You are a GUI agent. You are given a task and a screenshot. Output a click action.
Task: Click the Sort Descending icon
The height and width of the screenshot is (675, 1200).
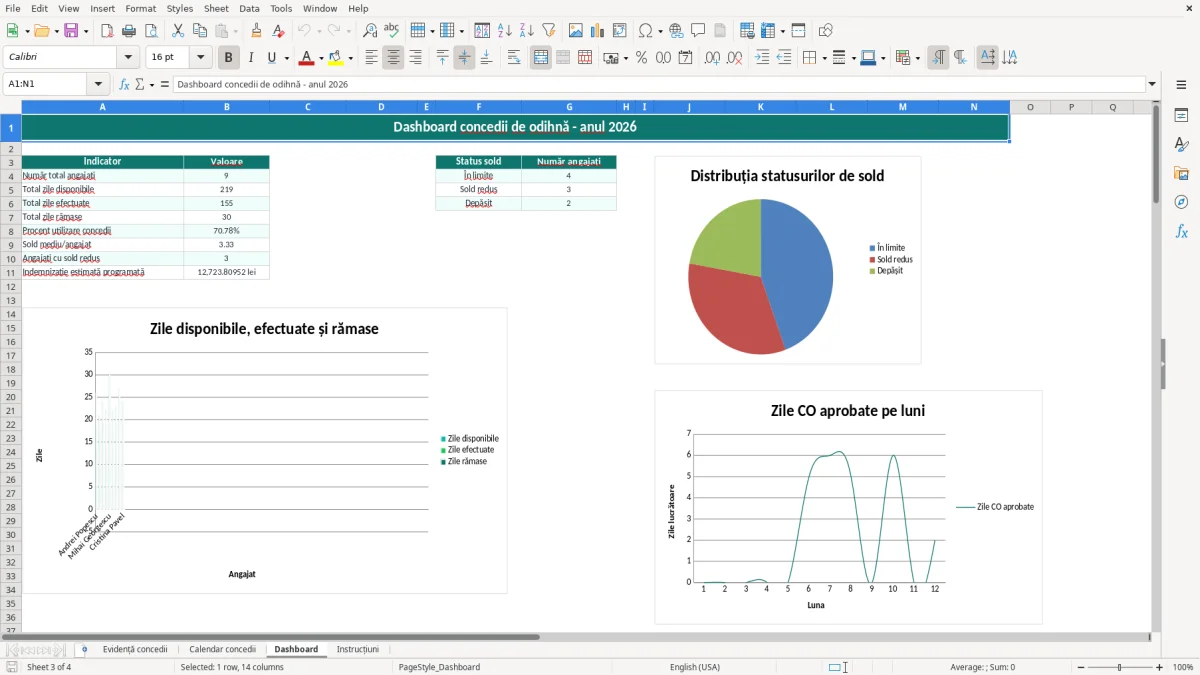tap(527, 31)
